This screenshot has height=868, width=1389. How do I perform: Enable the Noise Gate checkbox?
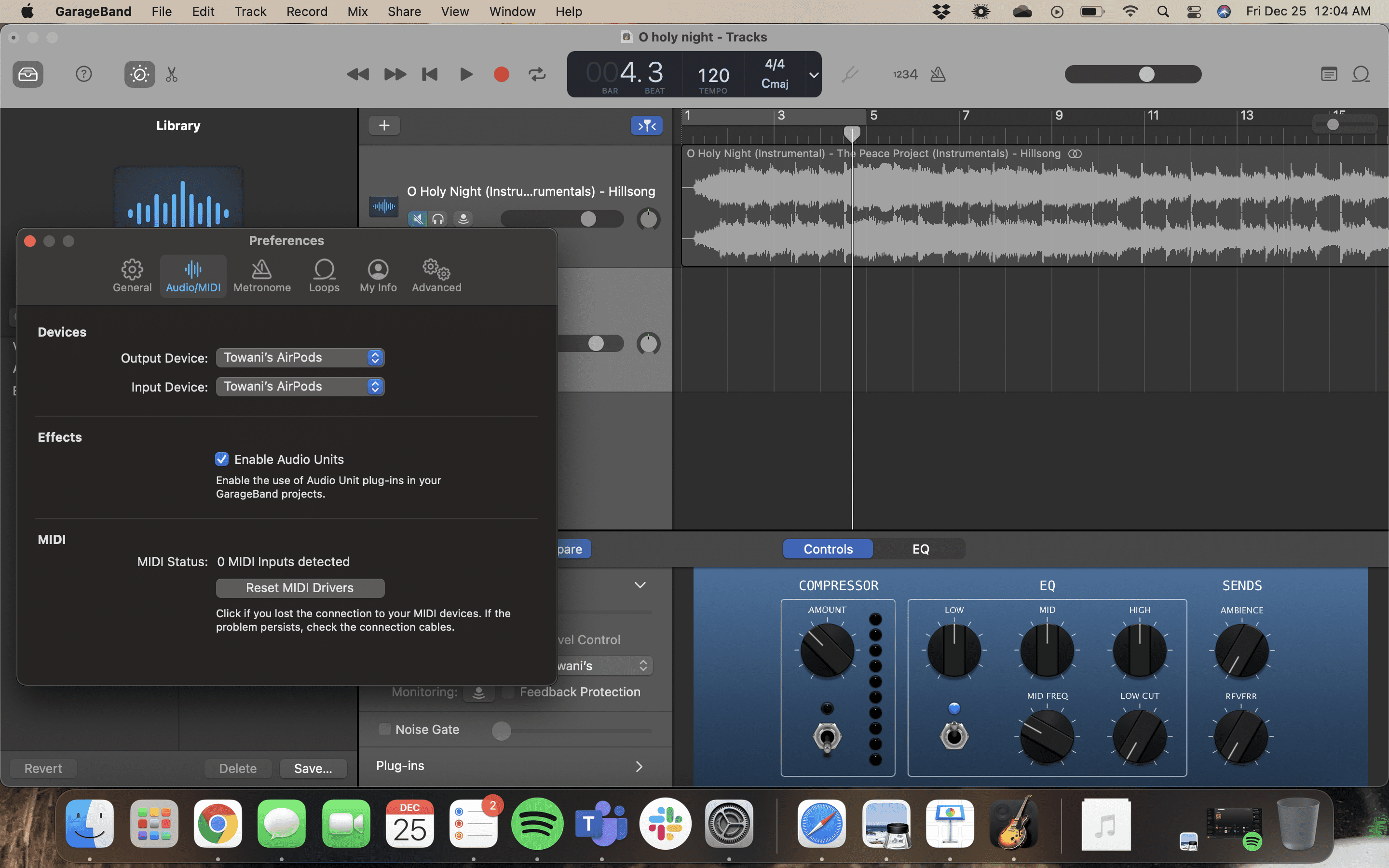(x=384, y=729)
